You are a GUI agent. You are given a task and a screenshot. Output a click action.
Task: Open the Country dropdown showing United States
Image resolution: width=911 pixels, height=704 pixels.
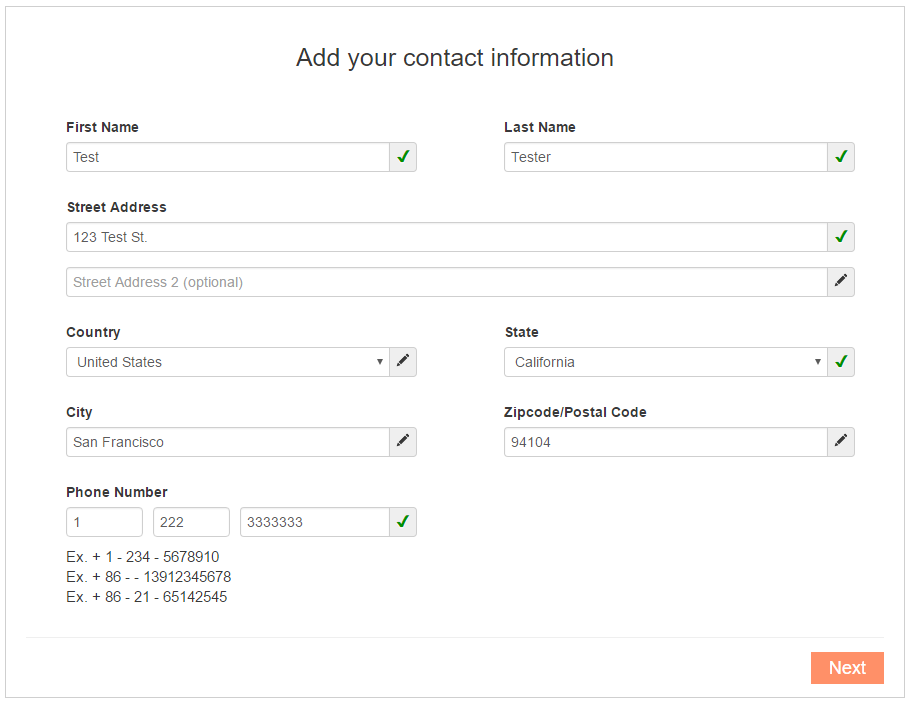[227, 362]
